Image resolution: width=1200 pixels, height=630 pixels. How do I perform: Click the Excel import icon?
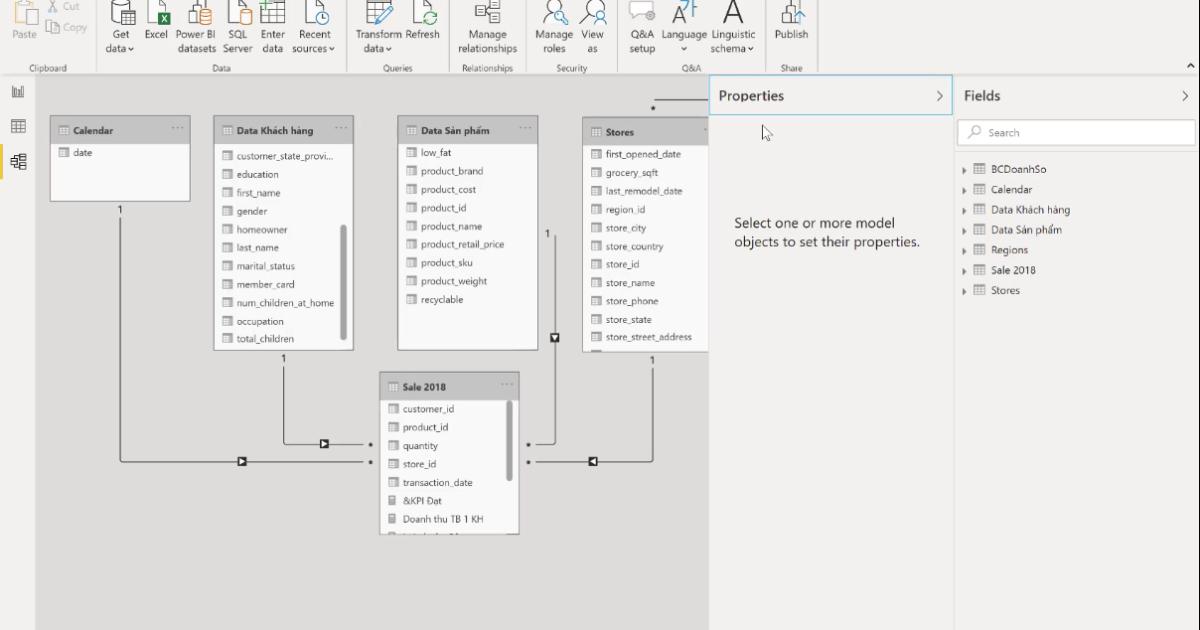157,15
